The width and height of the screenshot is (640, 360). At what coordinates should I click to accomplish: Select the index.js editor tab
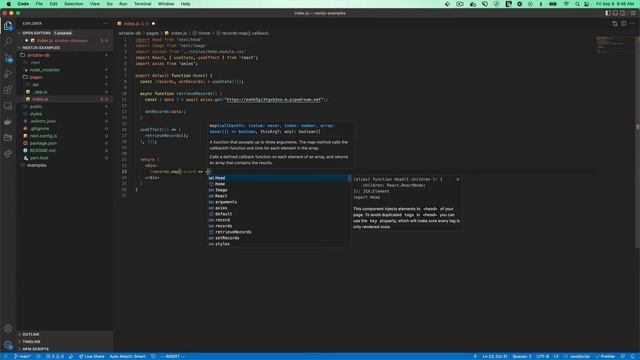point(136,24)
